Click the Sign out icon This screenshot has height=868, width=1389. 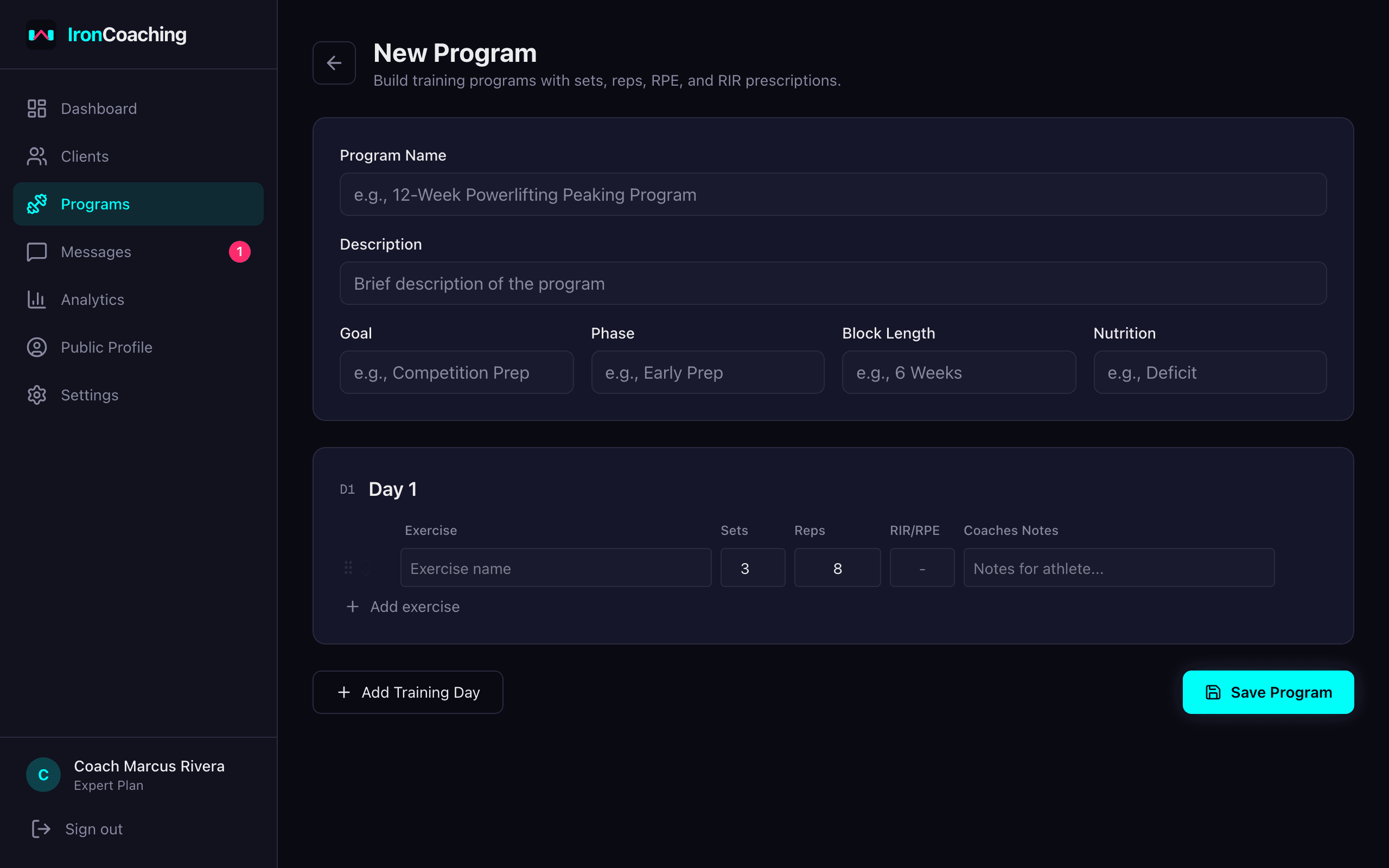tap(41, 829)
